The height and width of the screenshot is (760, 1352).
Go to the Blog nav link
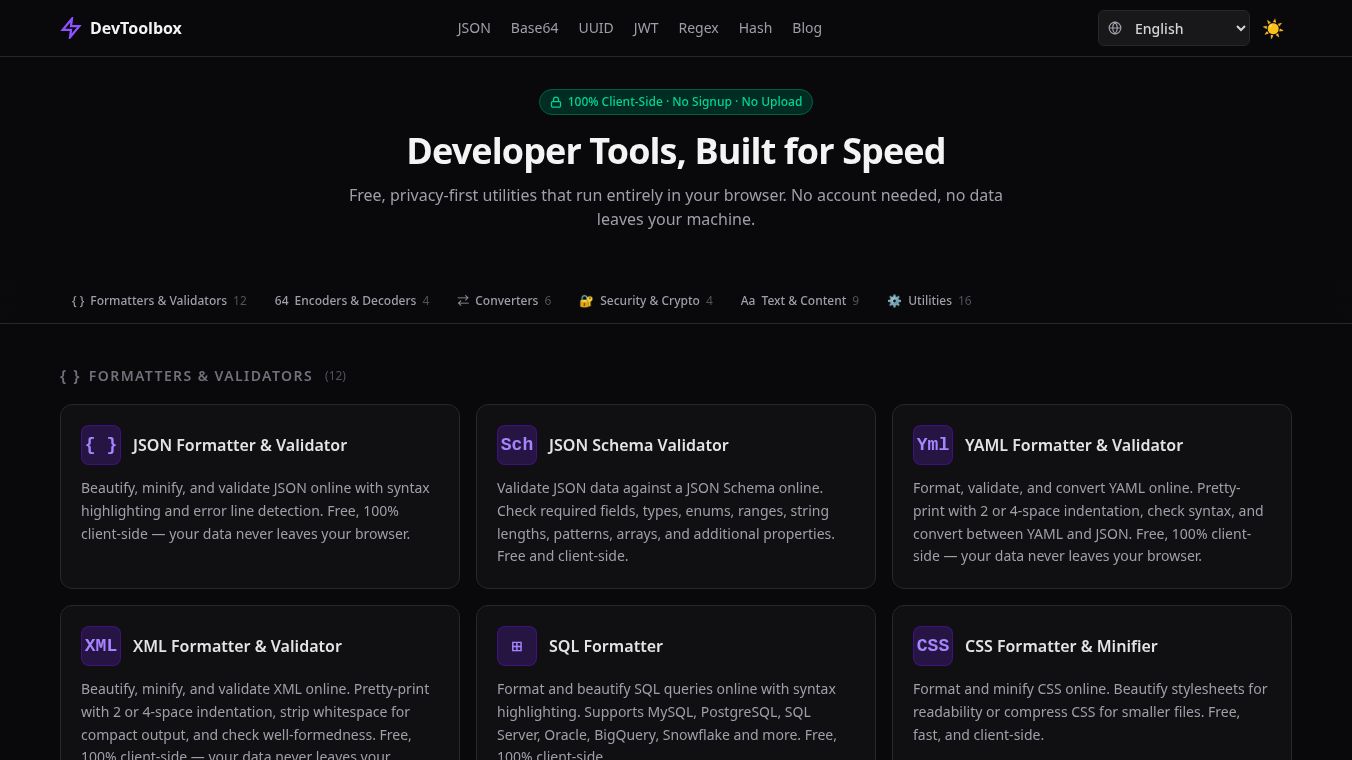(807, 28)
